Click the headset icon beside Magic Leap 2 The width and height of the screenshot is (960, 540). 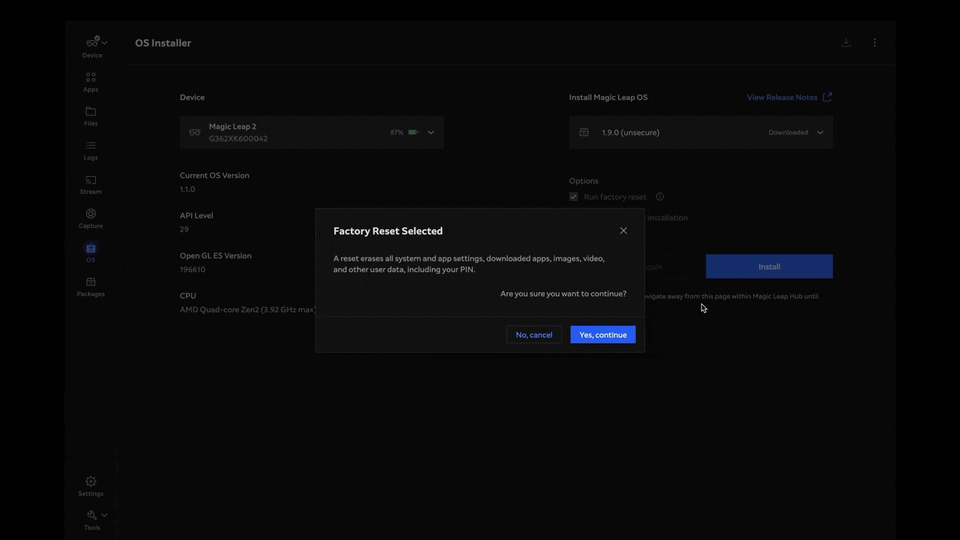tap(195, 132)
